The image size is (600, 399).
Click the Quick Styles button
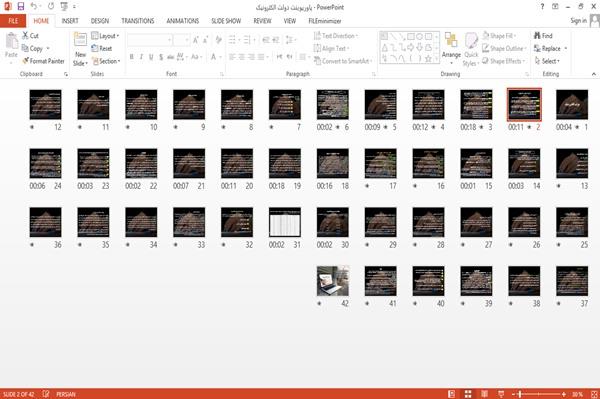click(x=471, y=49)
